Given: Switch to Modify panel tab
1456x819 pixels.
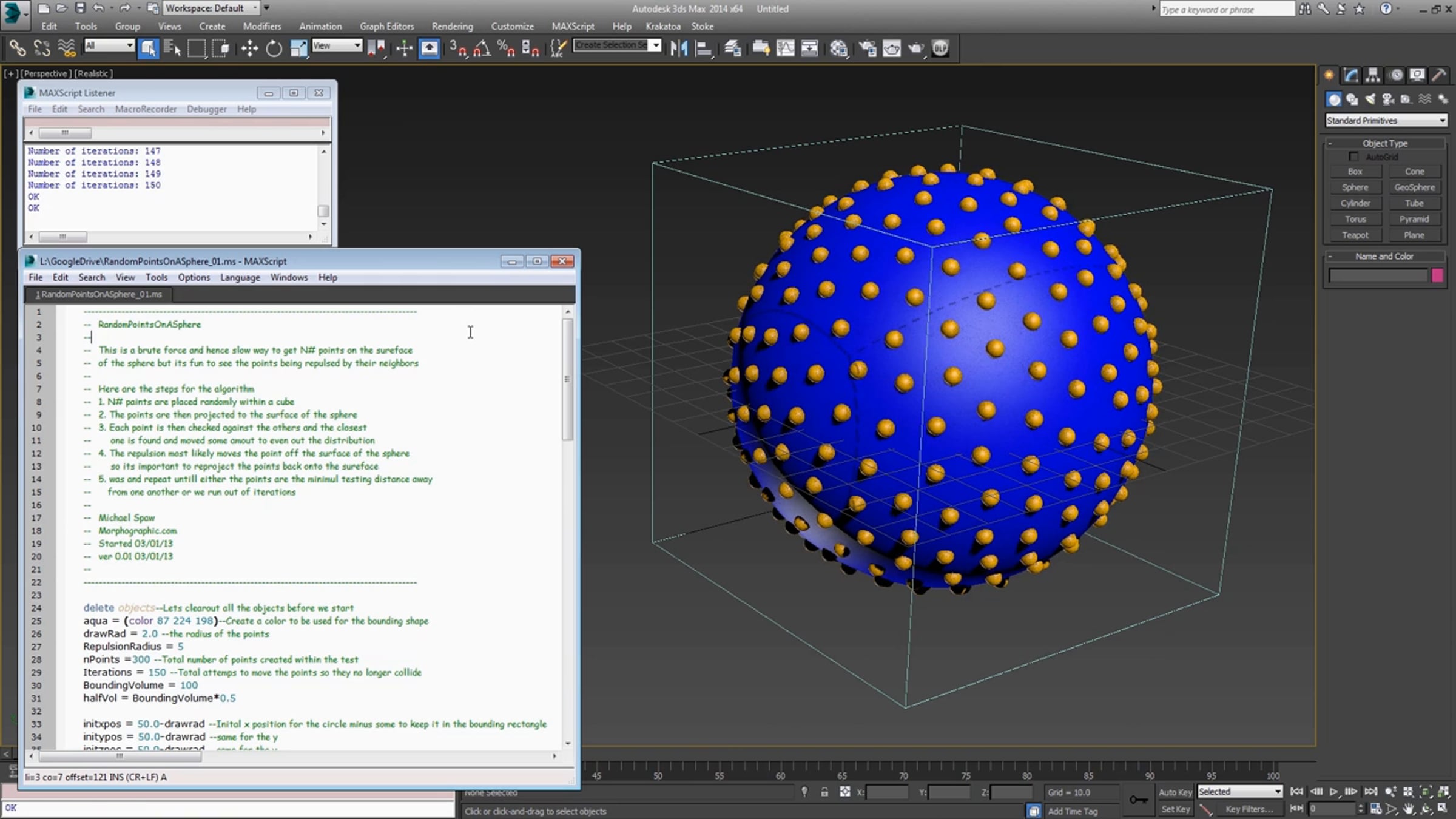Looking at the screenshot, I should [1351, 75].
